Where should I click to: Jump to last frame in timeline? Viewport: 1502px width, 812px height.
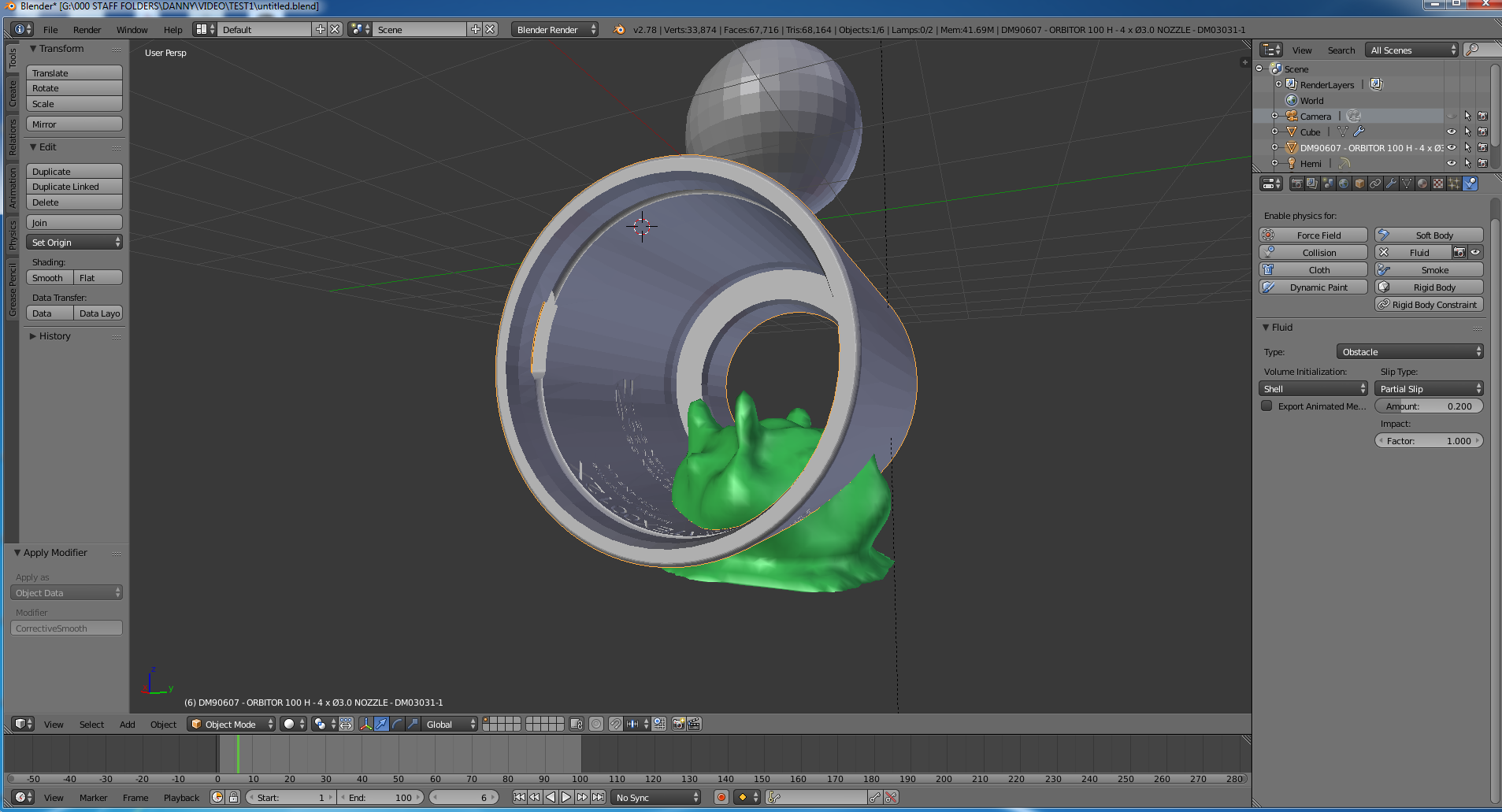pos(598,797)
